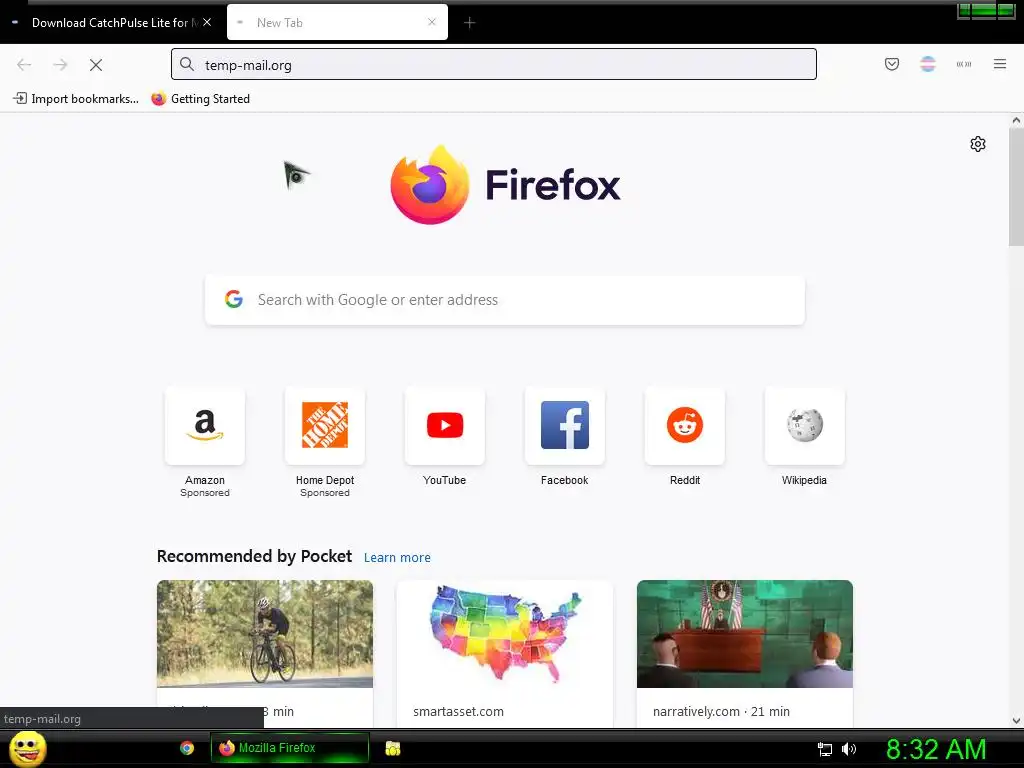Click the narratively.com · 21 min text
Image resolution: width=1024 pixels, height=768 pixels.
[x=721, y=711]
